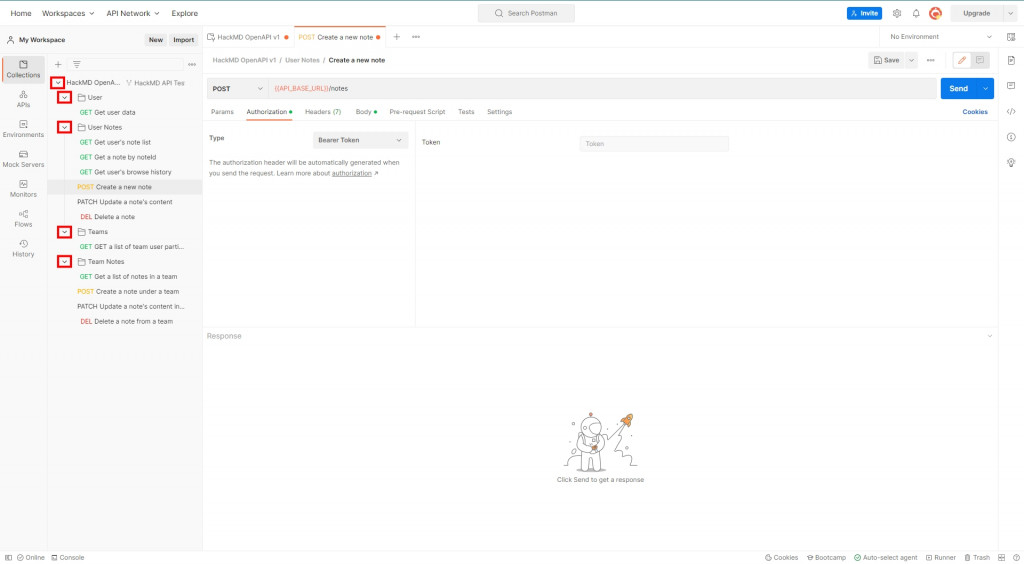Open the API Network menu
The width and height of the screenshot is (1024, 564).
133,13
